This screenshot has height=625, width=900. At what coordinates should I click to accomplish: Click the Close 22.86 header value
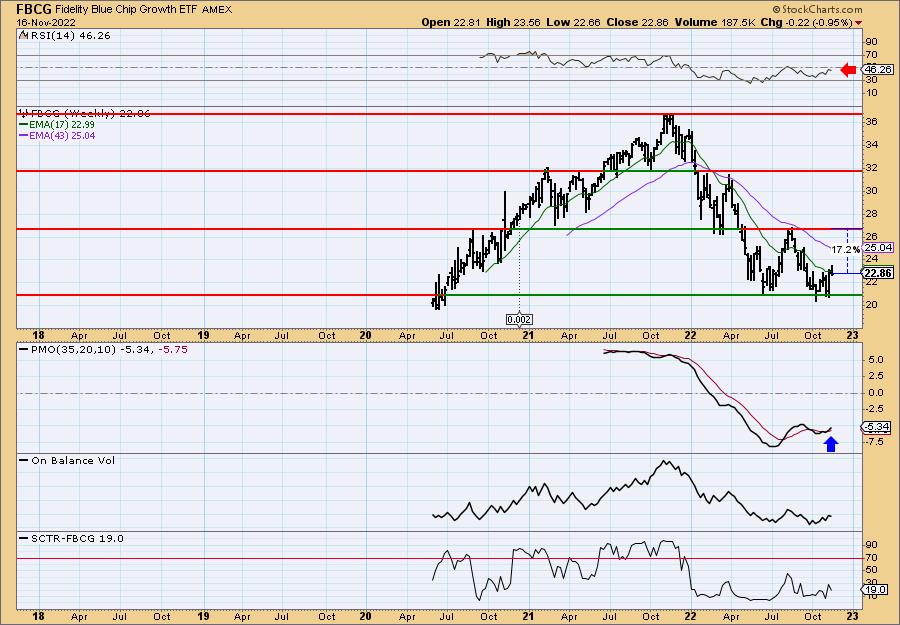point(635,22)
